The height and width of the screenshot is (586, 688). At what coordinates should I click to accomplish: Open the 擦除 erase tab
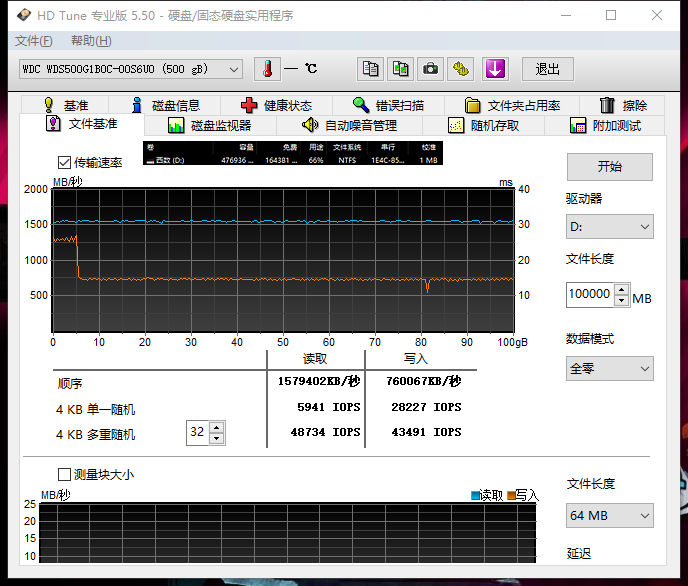(x=622, y=105)
